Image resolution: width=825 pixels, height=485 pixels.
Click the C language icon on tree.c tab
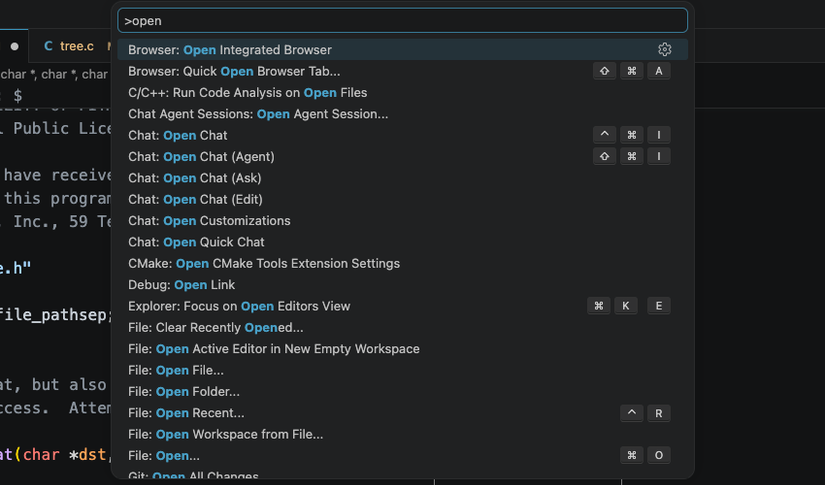48,46
